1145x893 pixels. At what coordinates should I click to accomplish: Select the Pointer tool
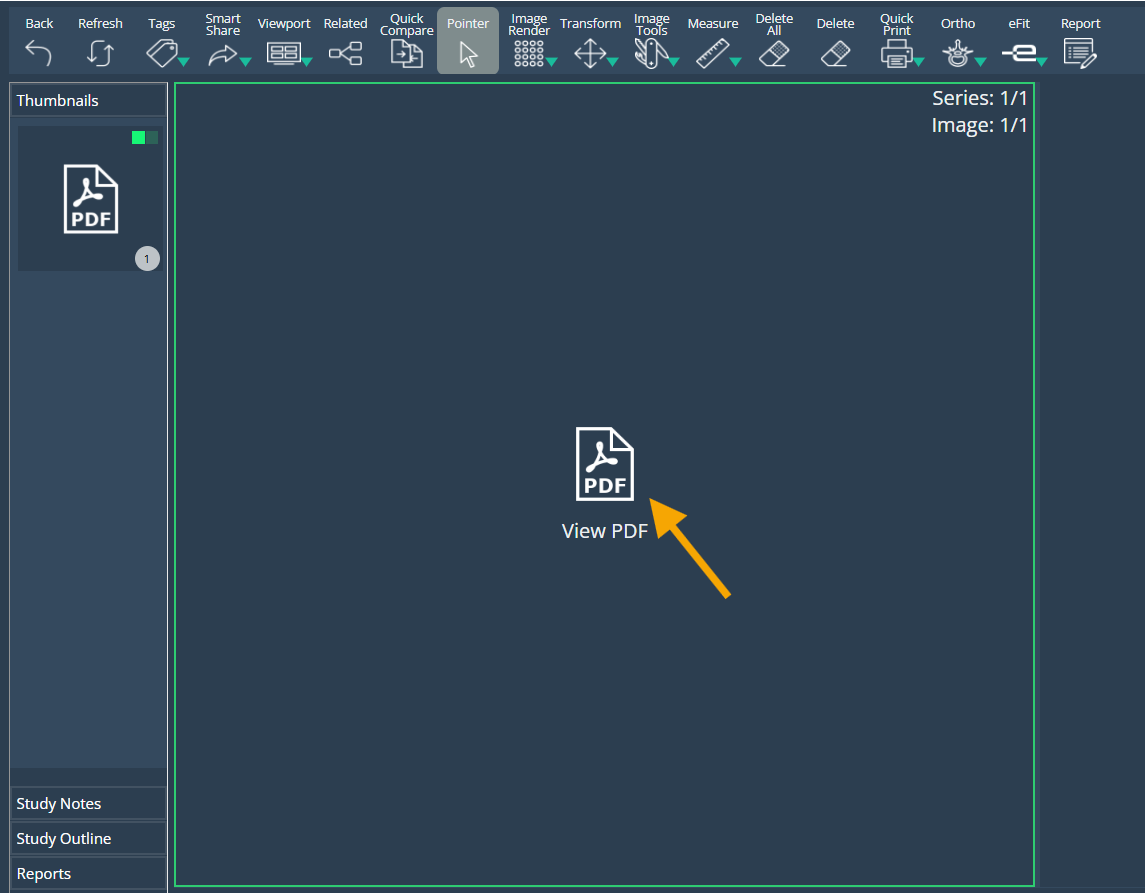pos(468,53)
